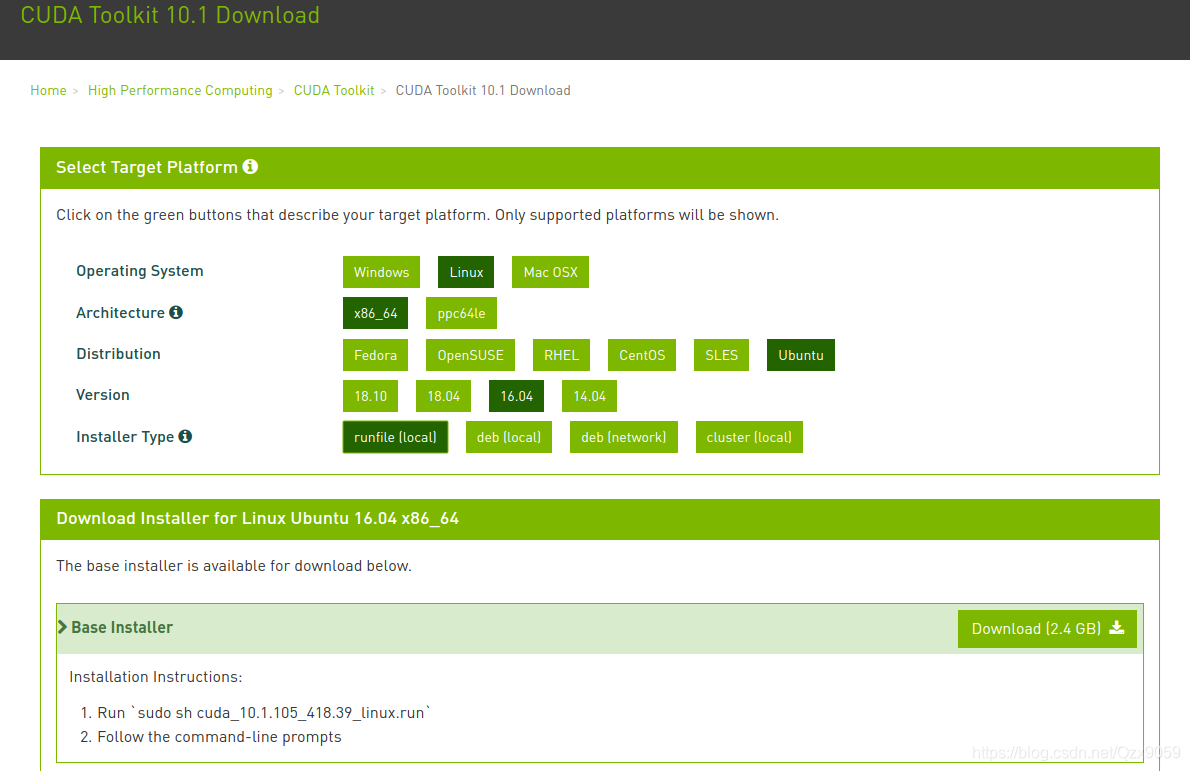Click 'The base installer is available' text
Image resolution: width=1190 pixels, height=771 pixels.
[x=234, y=565]
